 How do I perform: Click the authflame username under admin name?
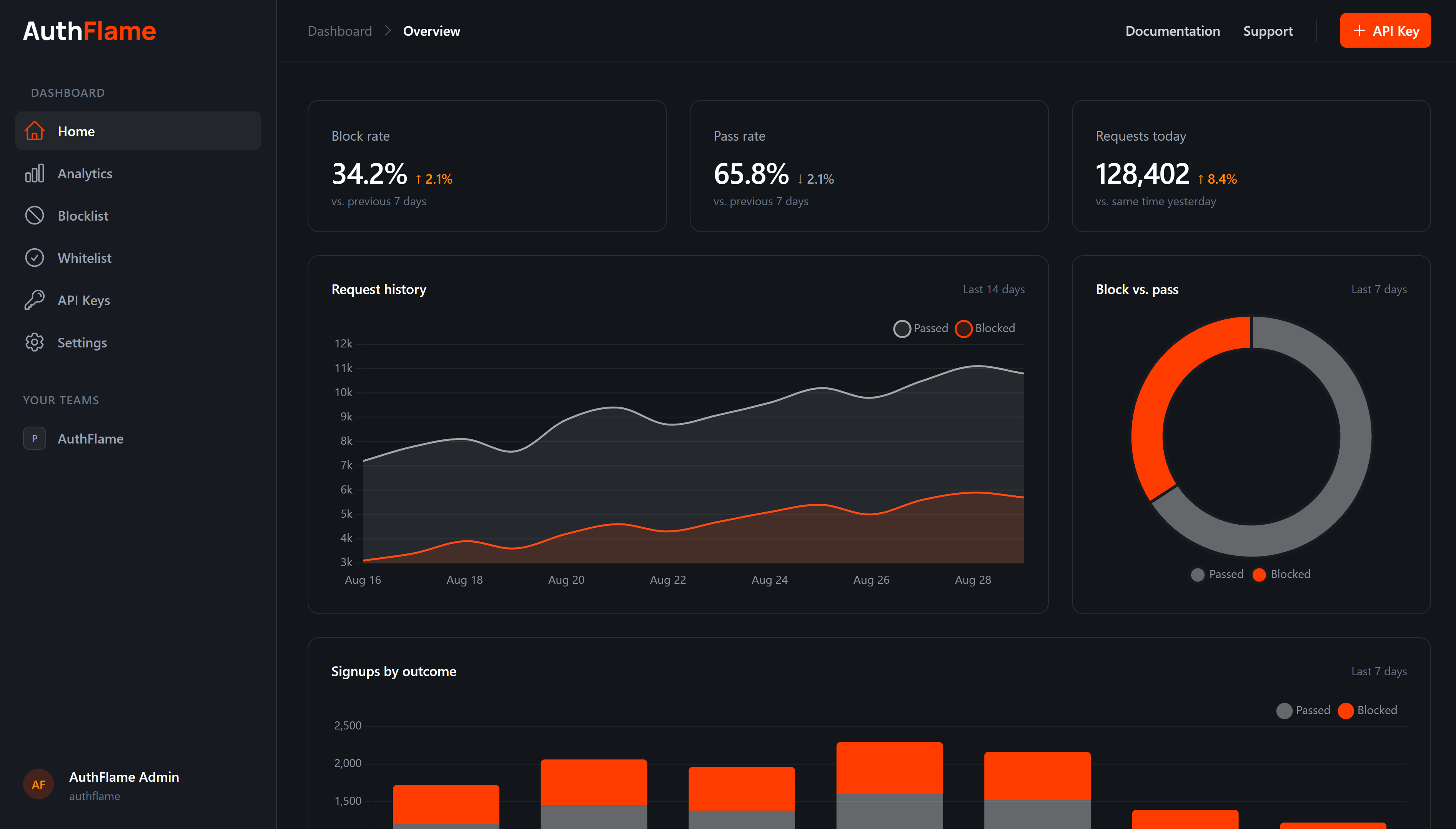coord(95,796)
